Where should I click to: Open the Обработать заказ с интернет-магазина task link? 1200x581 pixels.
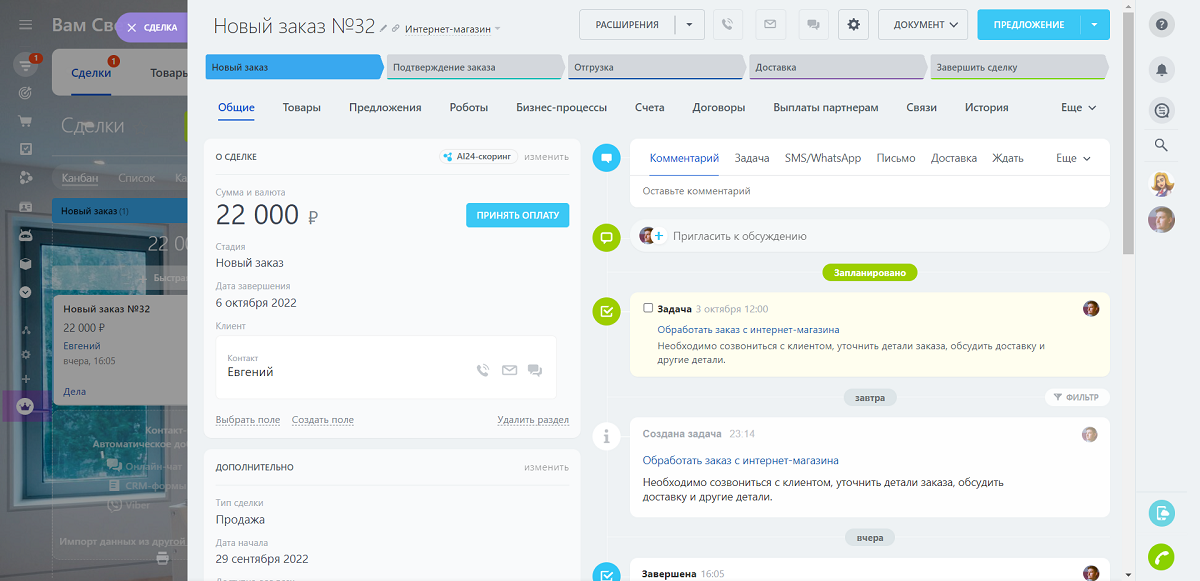click(x=747, y=329)
